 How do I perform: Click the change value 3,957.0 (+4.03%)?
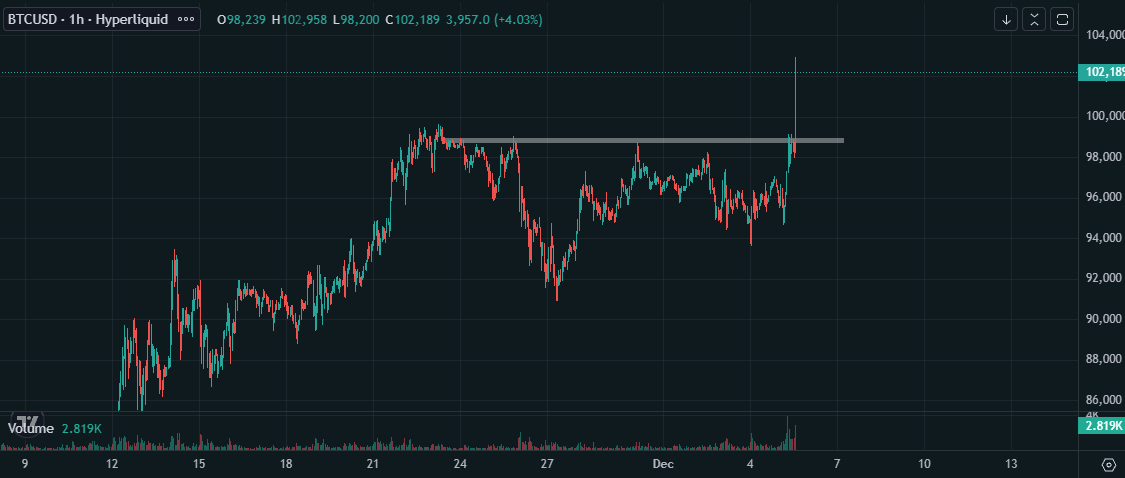tap(494, 19)
